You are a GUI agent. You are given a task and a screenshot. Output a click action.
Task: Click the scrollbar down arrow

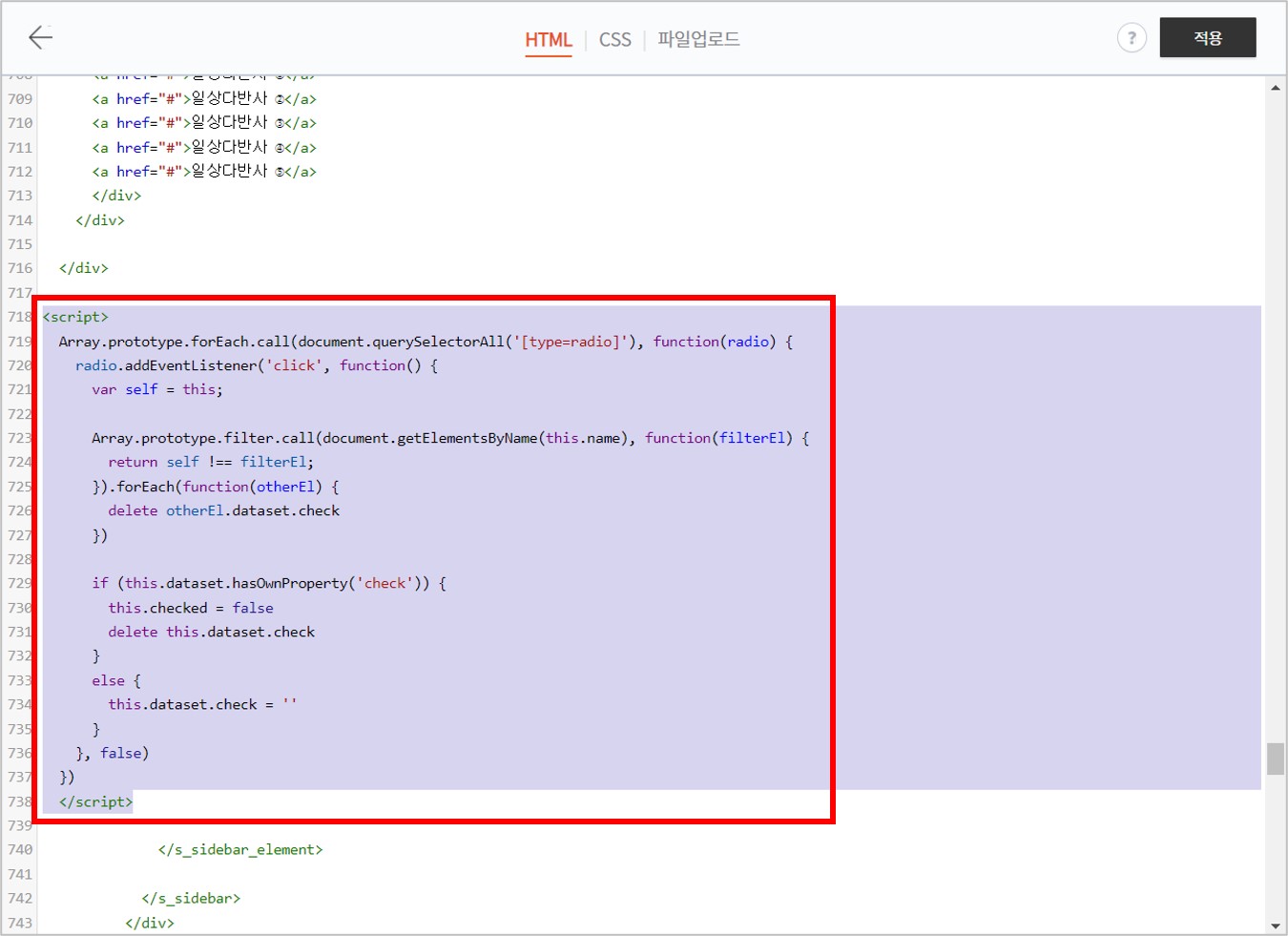(1276, 926)
